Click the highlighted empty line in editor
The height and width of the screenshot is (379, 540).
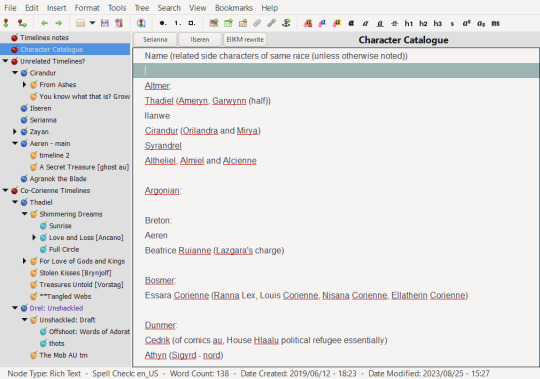point(336,71)
